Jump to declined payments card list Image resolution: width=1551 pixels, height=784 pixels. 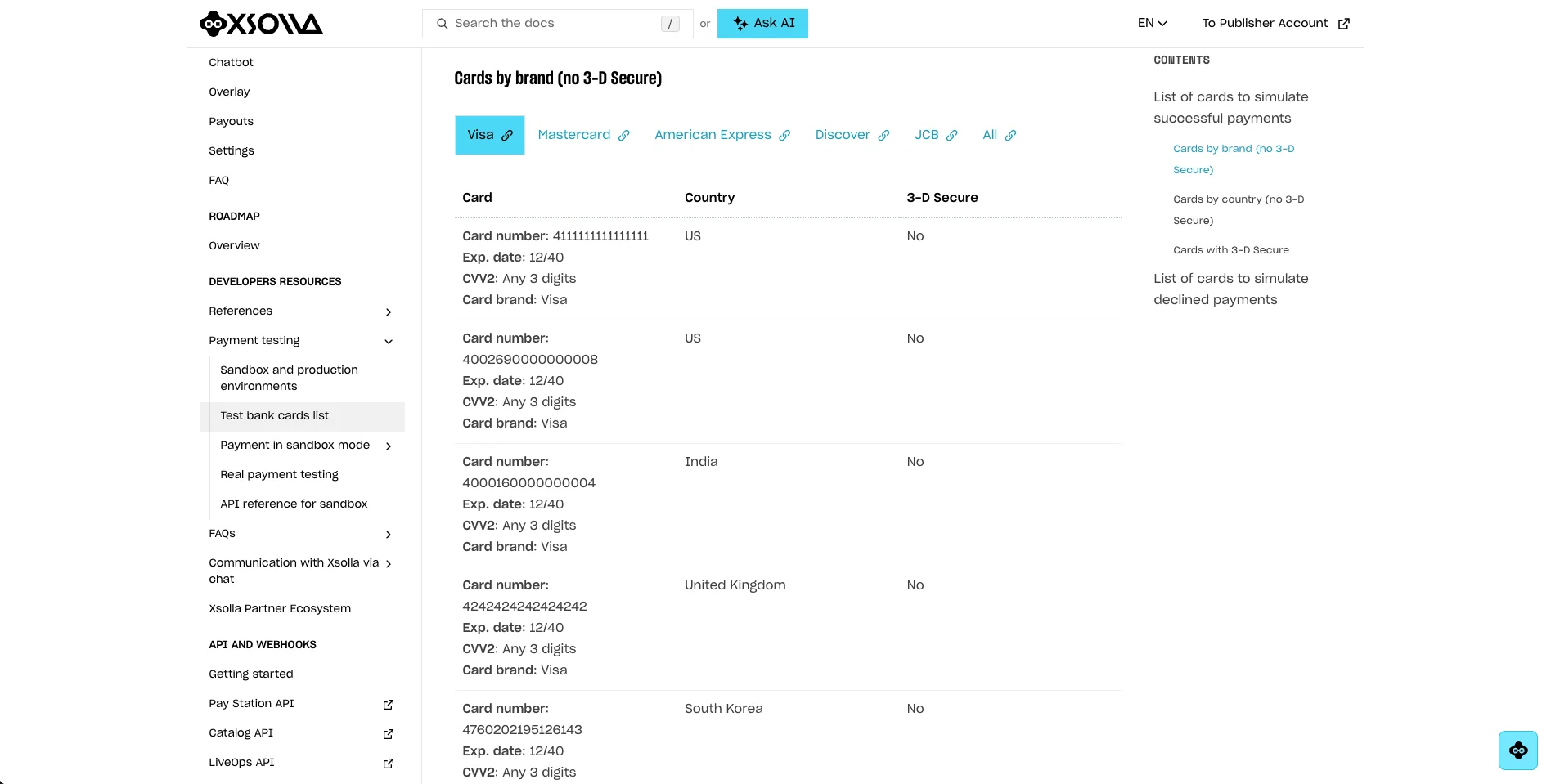click(x=1230, y=289)
